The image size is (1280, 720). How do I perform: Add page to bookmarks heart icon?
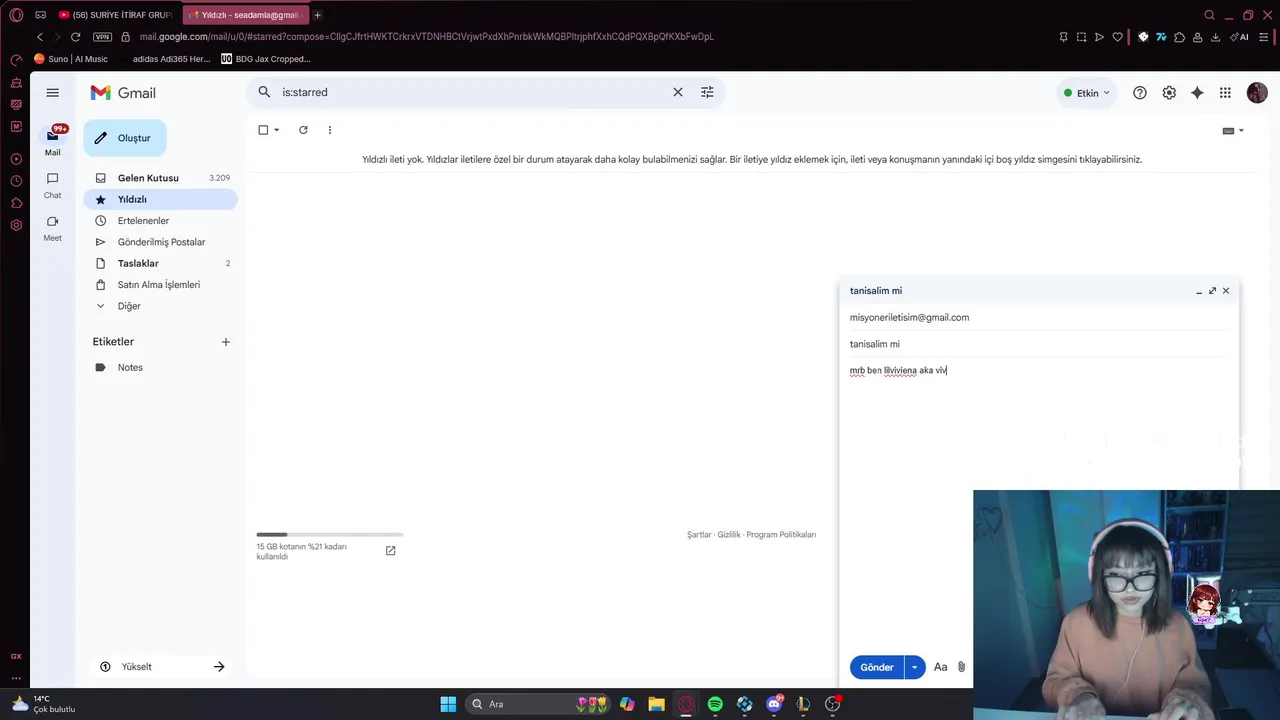click(x=1118, y=37)
